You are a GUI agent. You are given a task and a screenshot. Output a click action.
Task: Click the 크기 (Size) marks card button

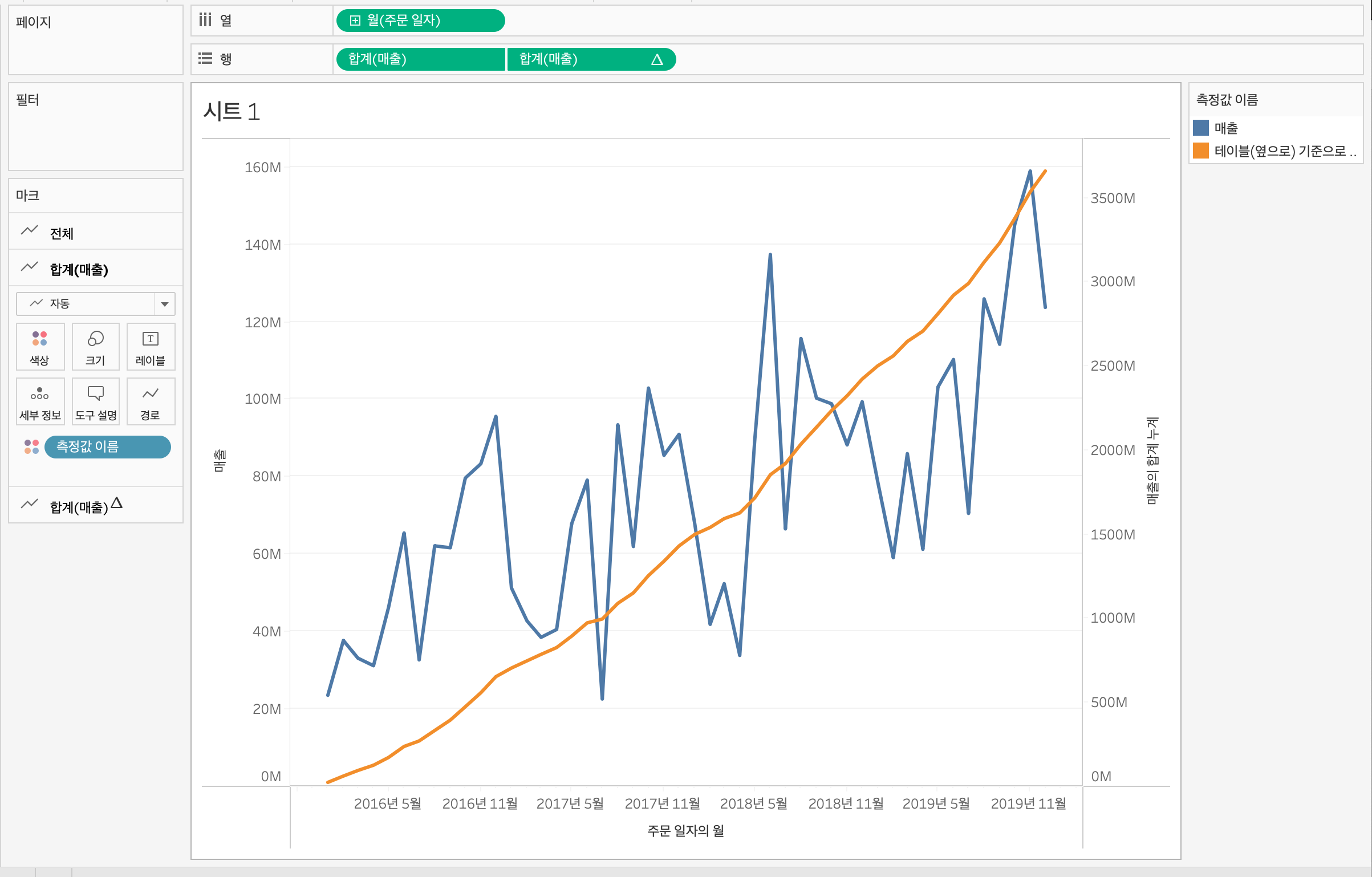[95, 347]
